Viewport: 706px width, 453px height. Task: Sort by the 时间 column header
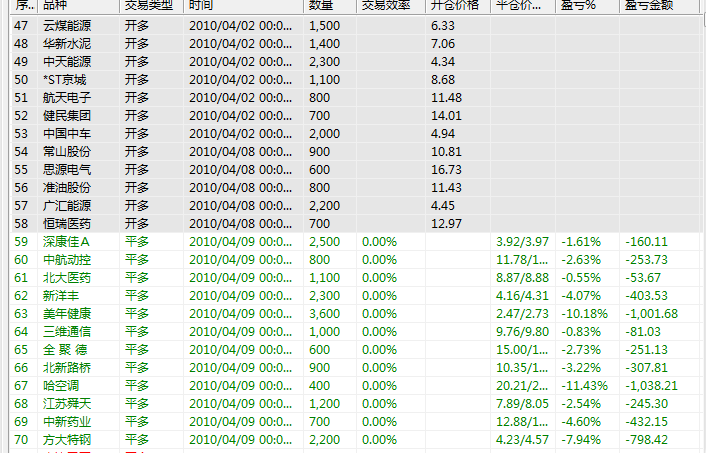pyautogui.click(x=243, y=5)
